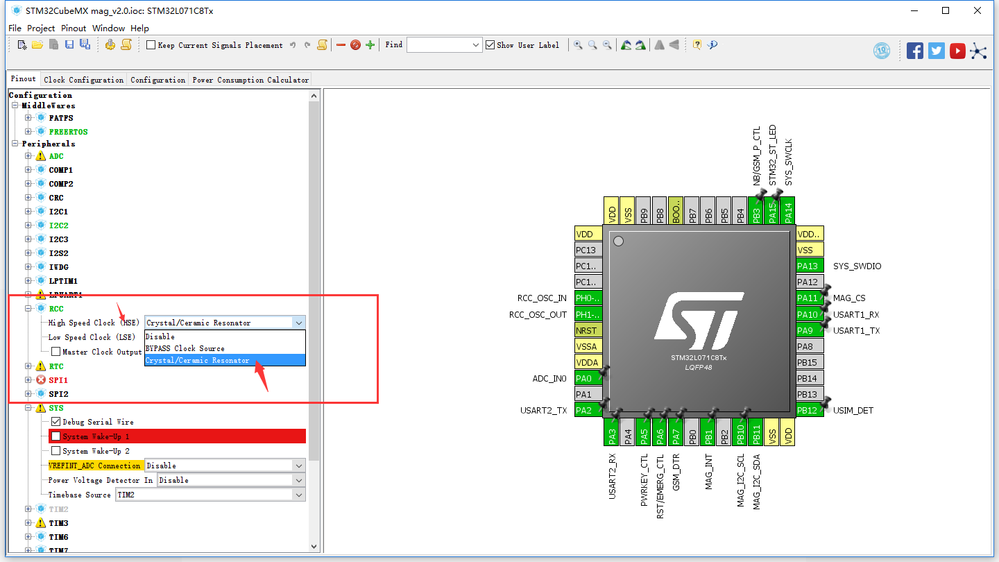The height and width of the screenshot is (562, 999).
Task: Open a project with the folder icon
Action: 38,45
